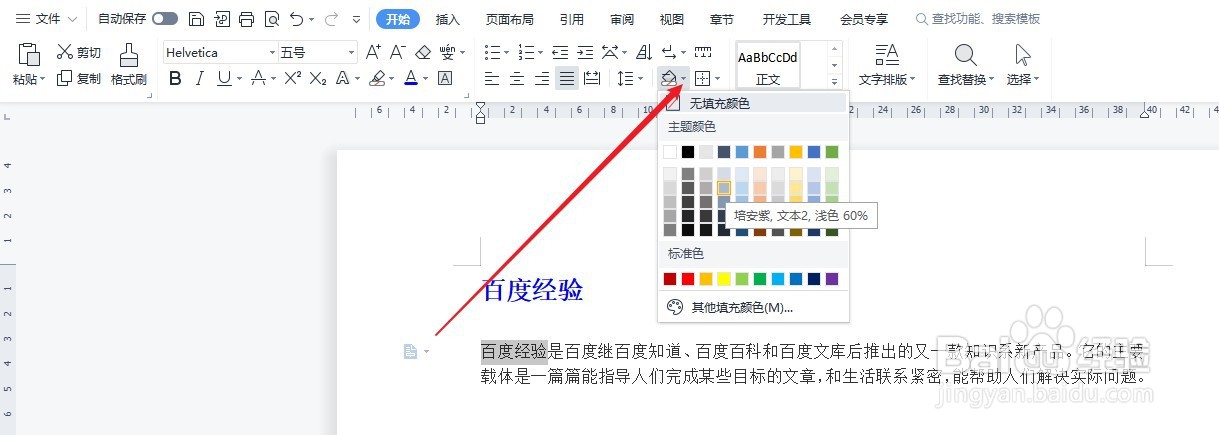1219x435 pixels.
Task: Open the font size (五号) dropdown
Action: (x=351, y=52)
